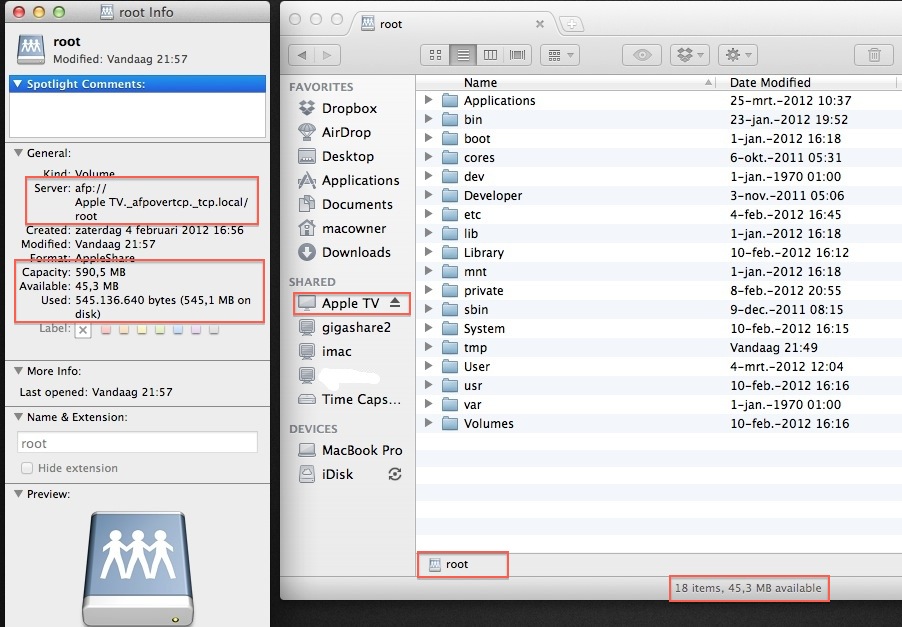Apply the red label color
The height and width of the screenshot is (627, 902).
tap(106, 330)
